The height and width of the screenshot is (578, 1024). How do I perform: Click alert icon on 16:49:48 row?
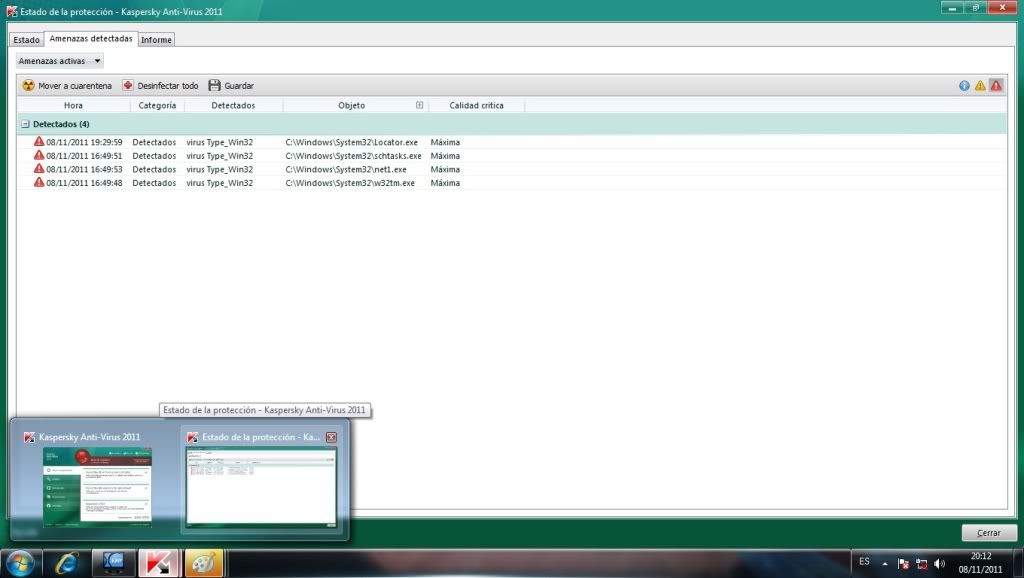[39, 182]
